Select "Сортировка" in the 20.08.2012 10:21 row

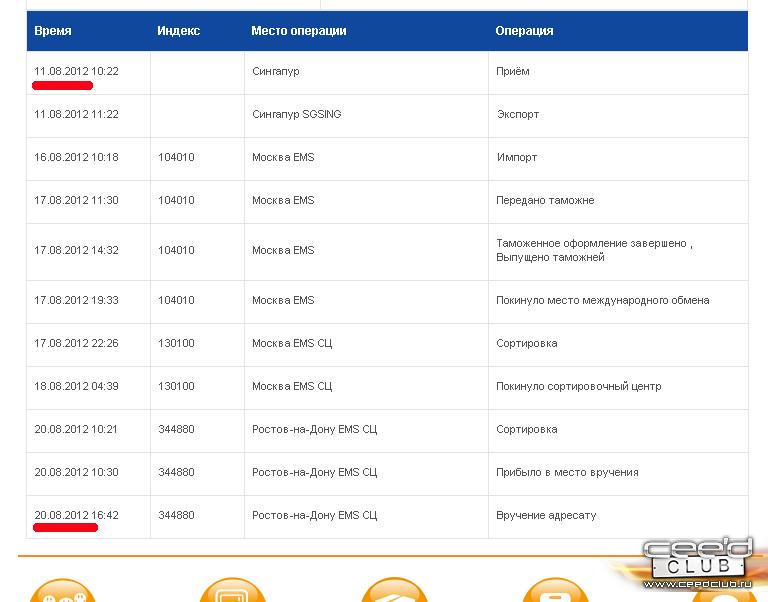click(x=527, y=430)
